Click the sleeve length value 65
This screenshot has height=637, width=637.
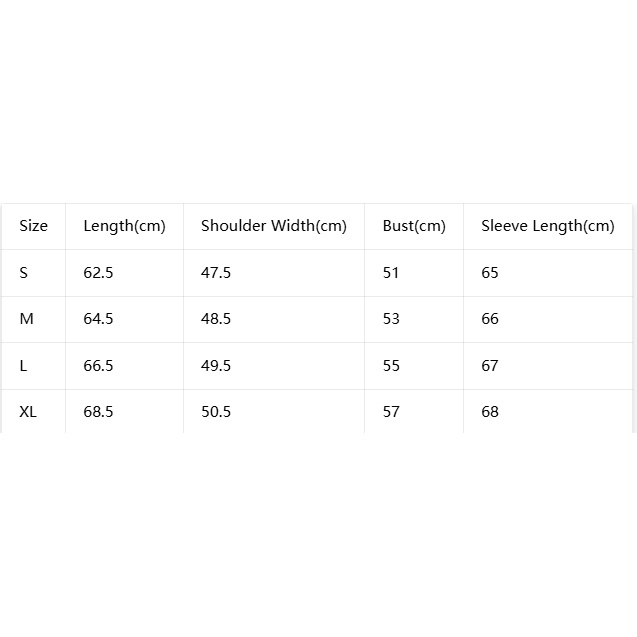click(x=490, y=273)
